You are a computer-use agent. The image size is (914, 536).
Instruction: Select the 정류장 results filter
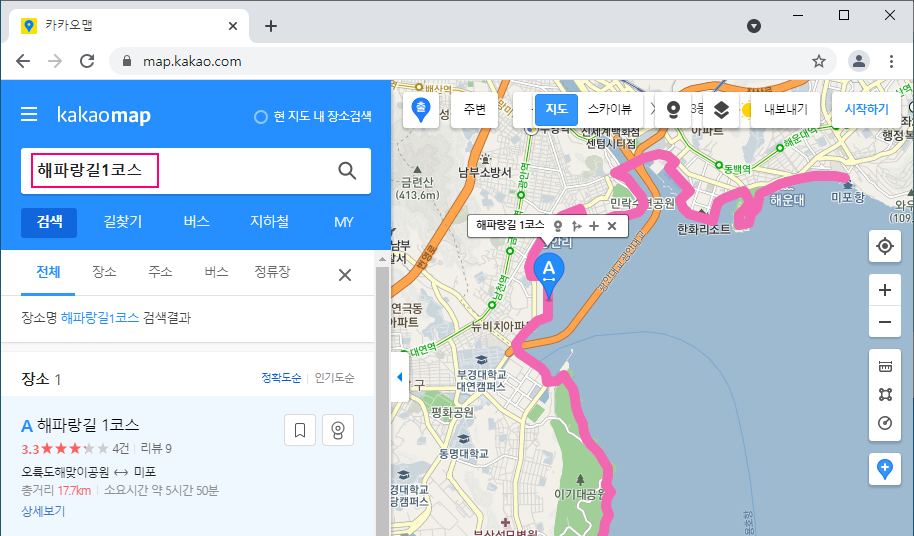pos(272,273)
